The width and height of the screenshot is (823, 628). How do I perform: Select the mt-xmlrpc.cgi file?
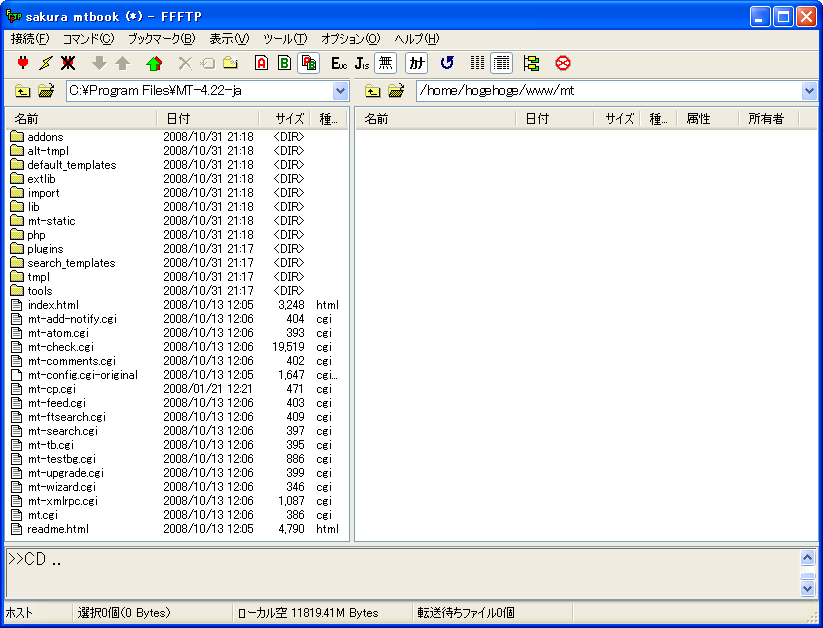(x=62, y=501)
